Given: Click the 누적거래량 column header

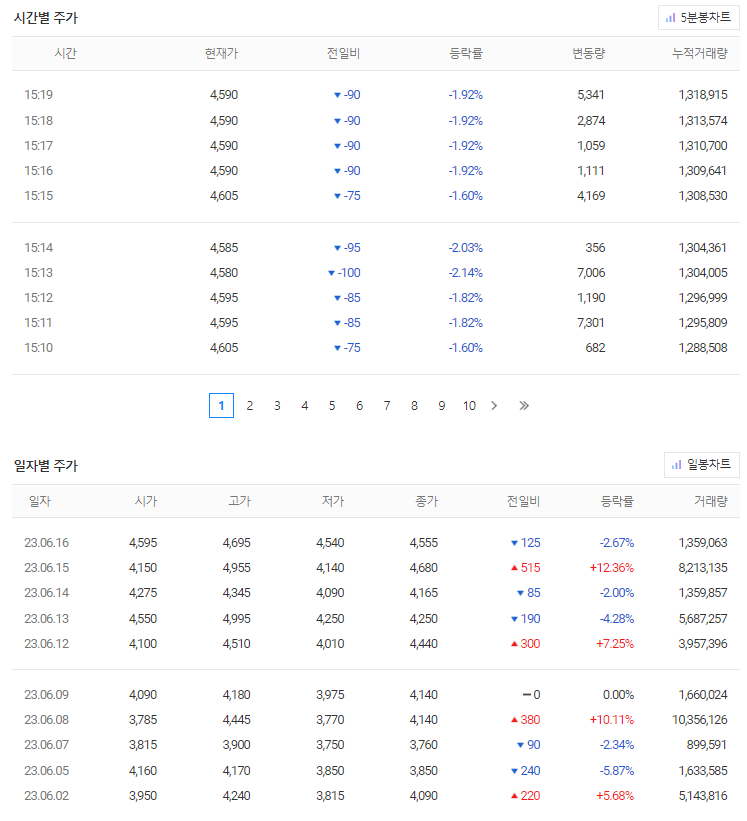Looking at the screenshot, I should click(x=700, y=53).
